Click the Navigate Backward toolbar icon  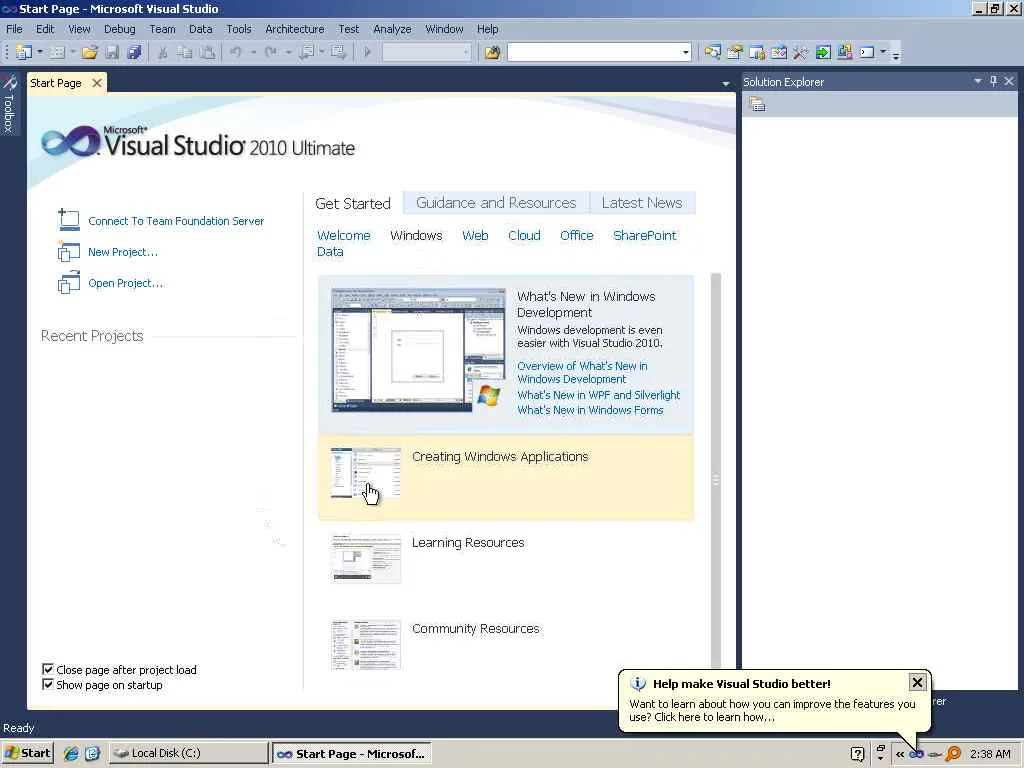click(x=306, y=52)
